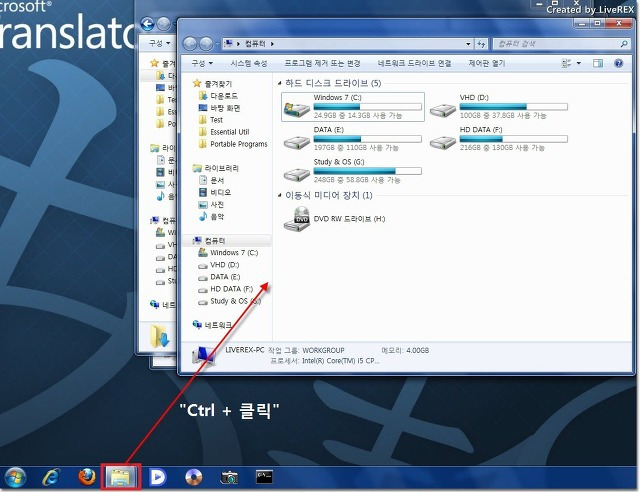The image size is (640, 492).
Task: Open the Test folder in favorites
Action: click(x=216, y=120)
